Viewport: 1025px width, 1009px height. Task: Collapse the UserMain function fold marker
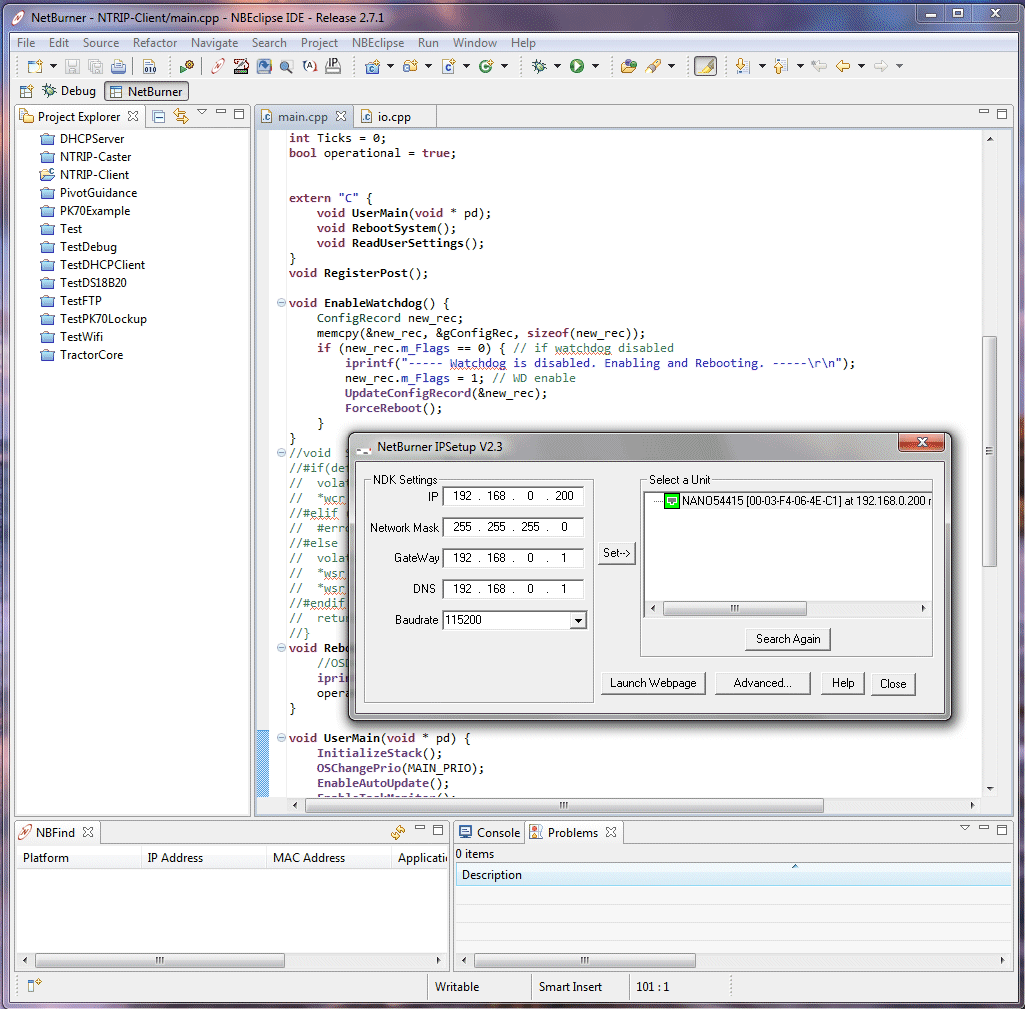281,738
